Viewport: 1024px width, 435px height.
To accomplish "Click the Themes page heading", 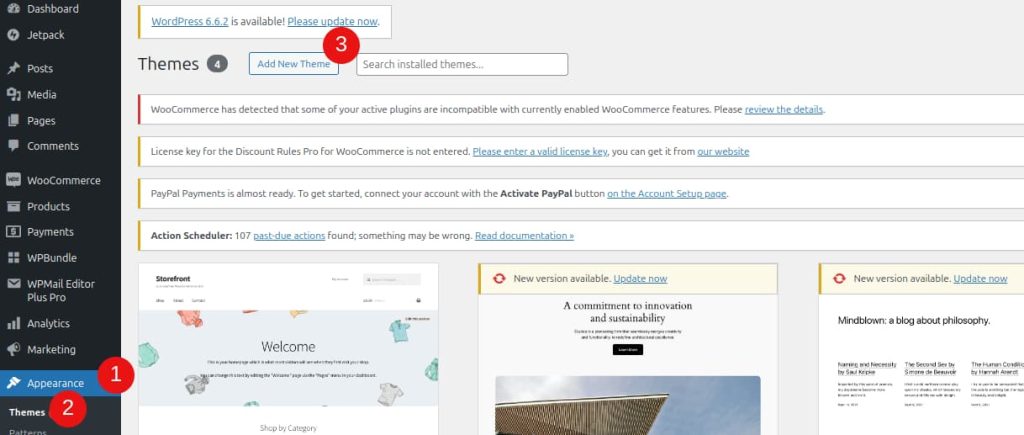I will [168, 64].
